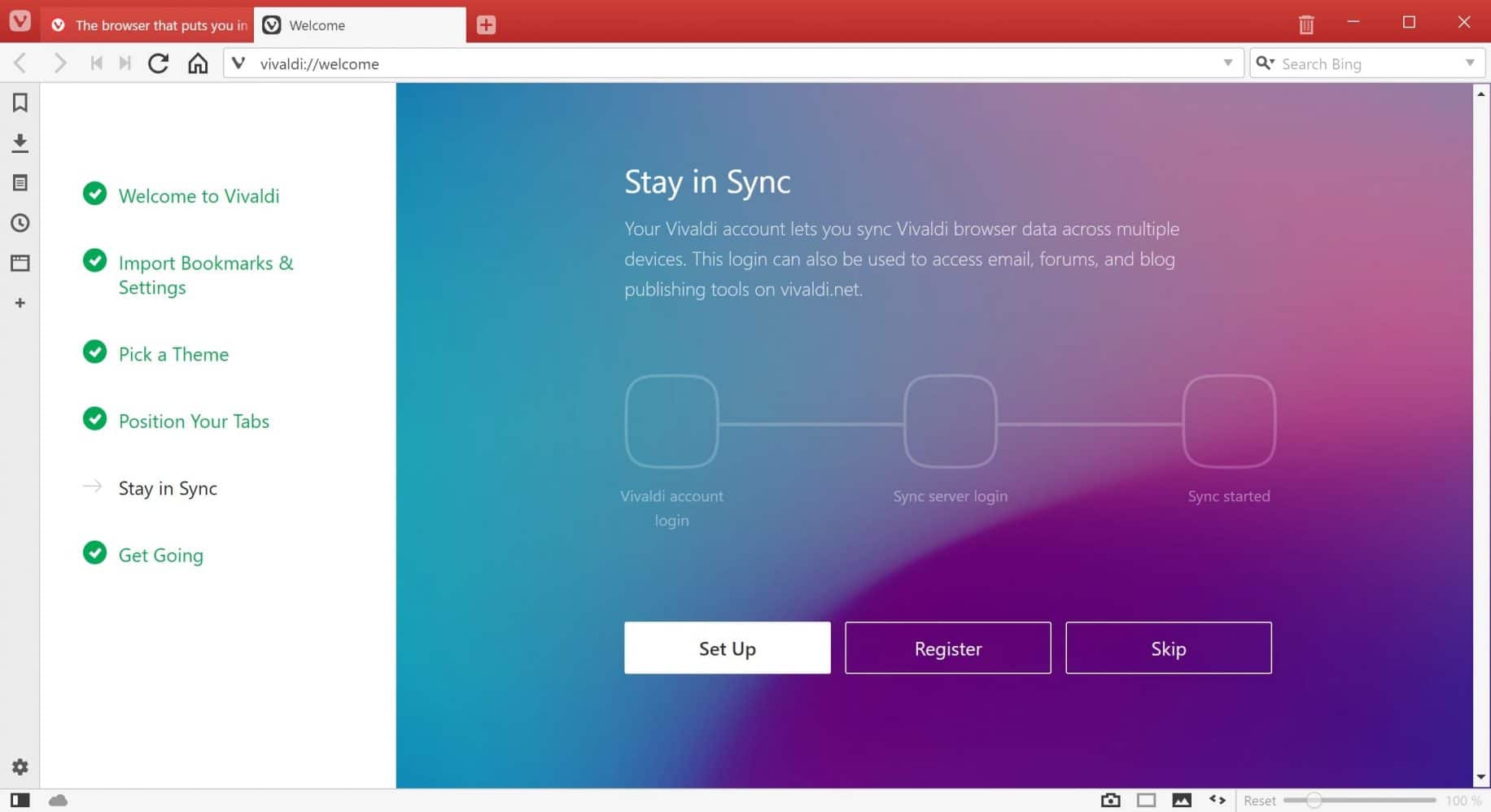Open the Notes panel
The height and width of the screenshot is (812, 1491).
[20, 183]
